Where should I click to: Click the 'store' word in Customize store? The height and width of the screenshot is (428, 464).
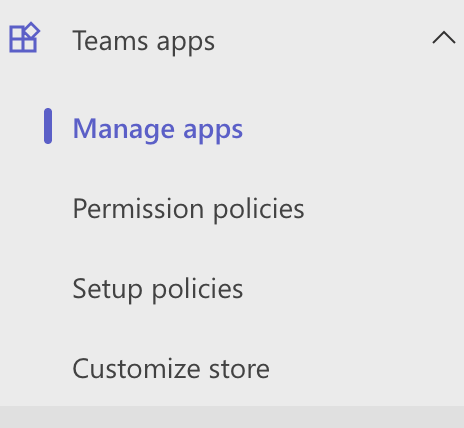click(x=239, y=369)
